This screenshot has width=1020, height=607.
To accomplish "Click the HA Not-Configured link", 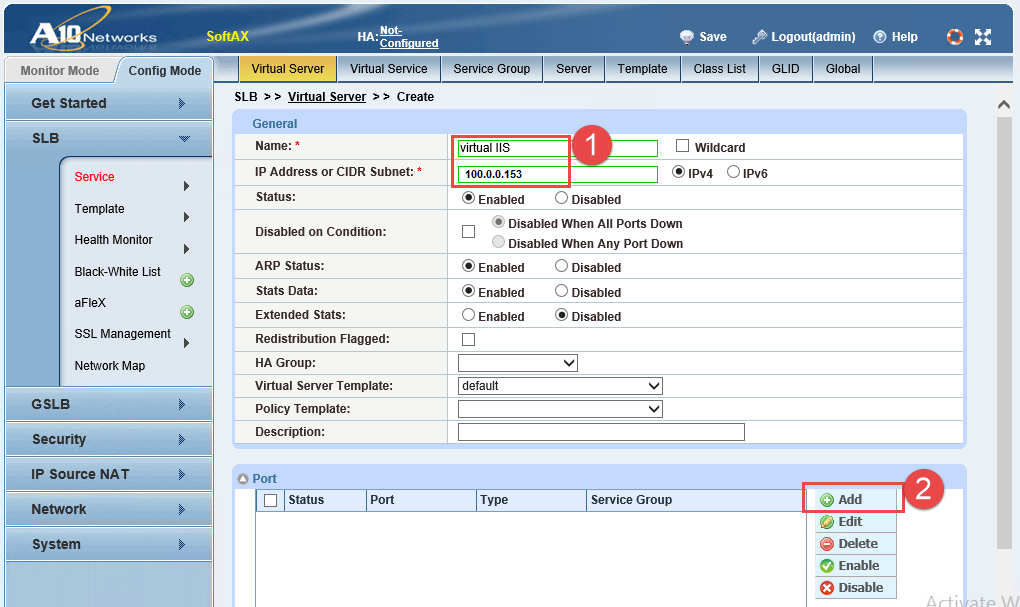I will 409,37.
